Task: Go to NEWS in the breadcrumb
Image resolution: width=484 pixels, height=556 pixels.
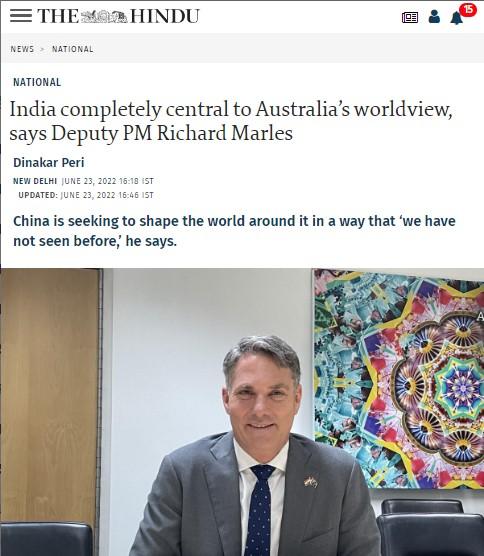Action: [22, 49]
